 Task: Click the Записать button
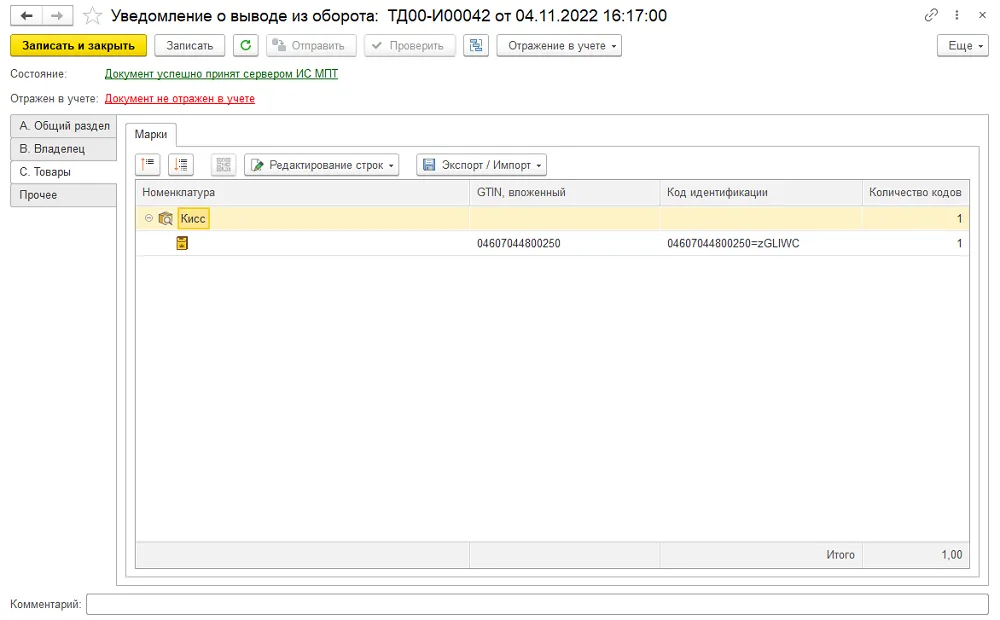(x=189, y=45)
